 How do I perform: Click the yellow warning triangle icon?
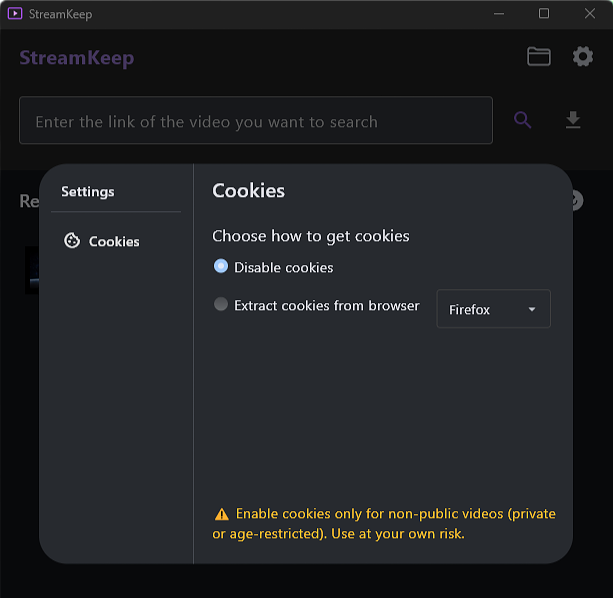coord(221,514)
